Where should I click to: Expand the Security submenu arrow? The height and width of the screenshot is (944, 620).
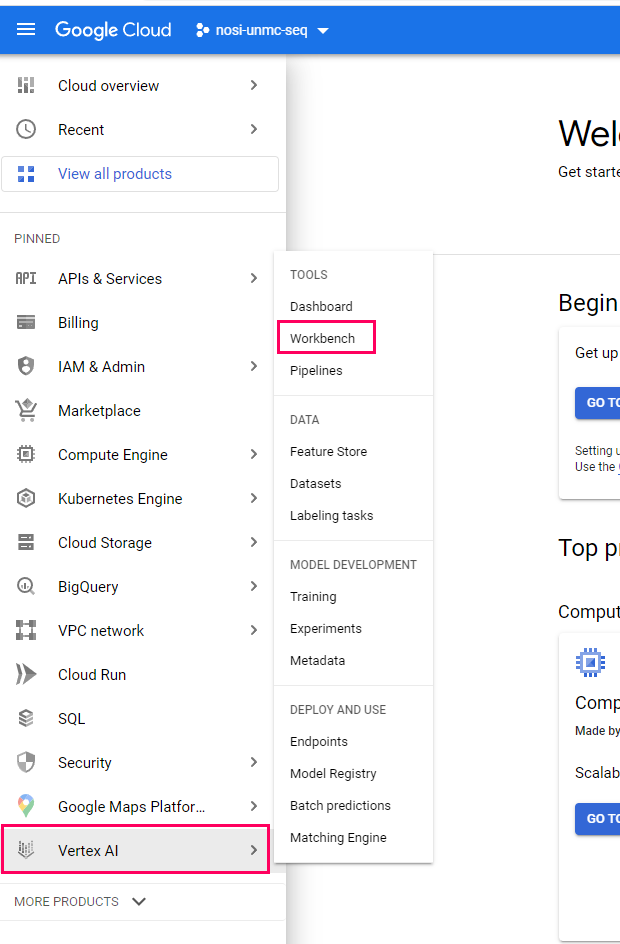click(253, 762)
